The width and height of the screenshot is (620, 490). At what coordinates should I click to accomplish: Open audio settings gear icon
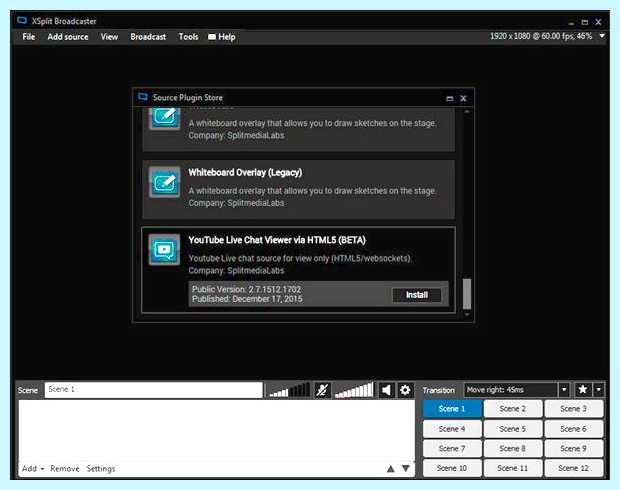pyautogui.click(x=405, y=390)
